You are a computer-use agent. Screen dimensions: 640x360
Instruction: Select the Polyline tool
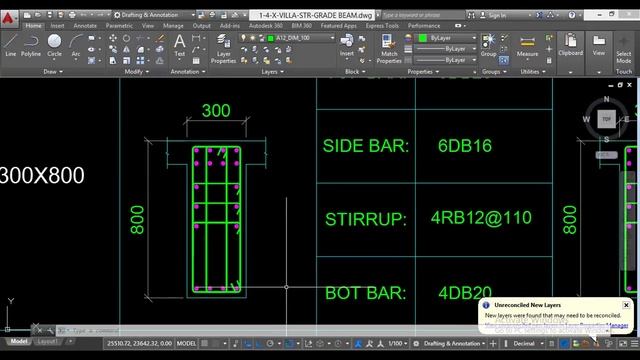pos(31,45)
